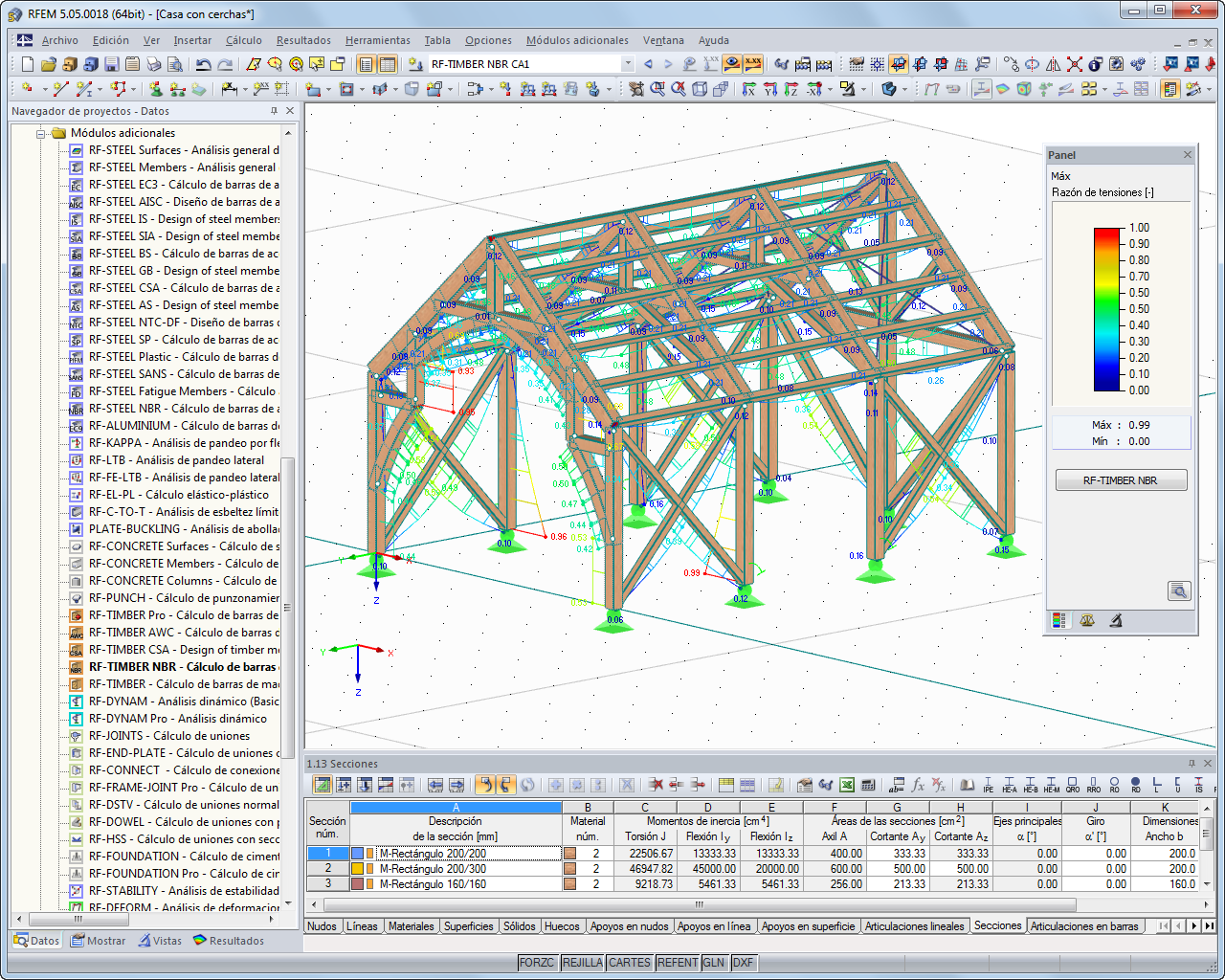Toggle FORZC in status bar

coord(538,963)
